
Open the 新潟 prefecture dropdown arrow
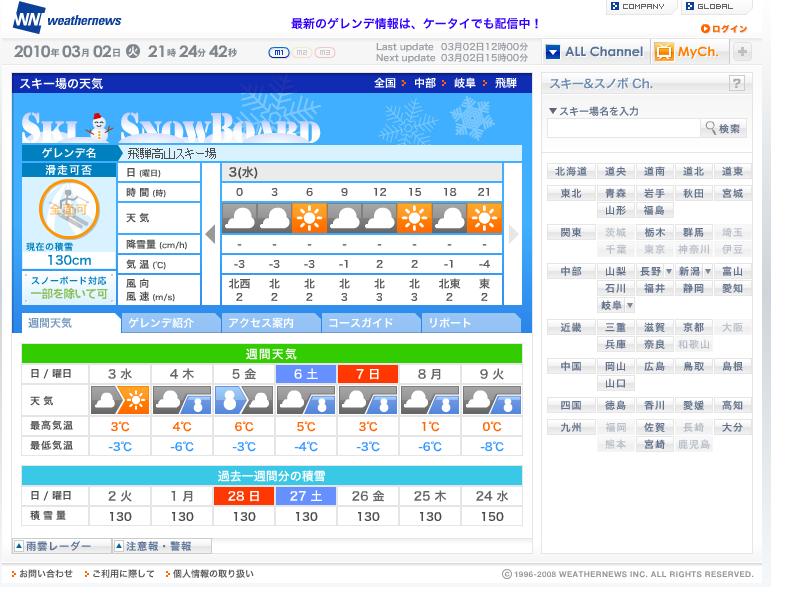pyautogui.click(x=708, y=271)
